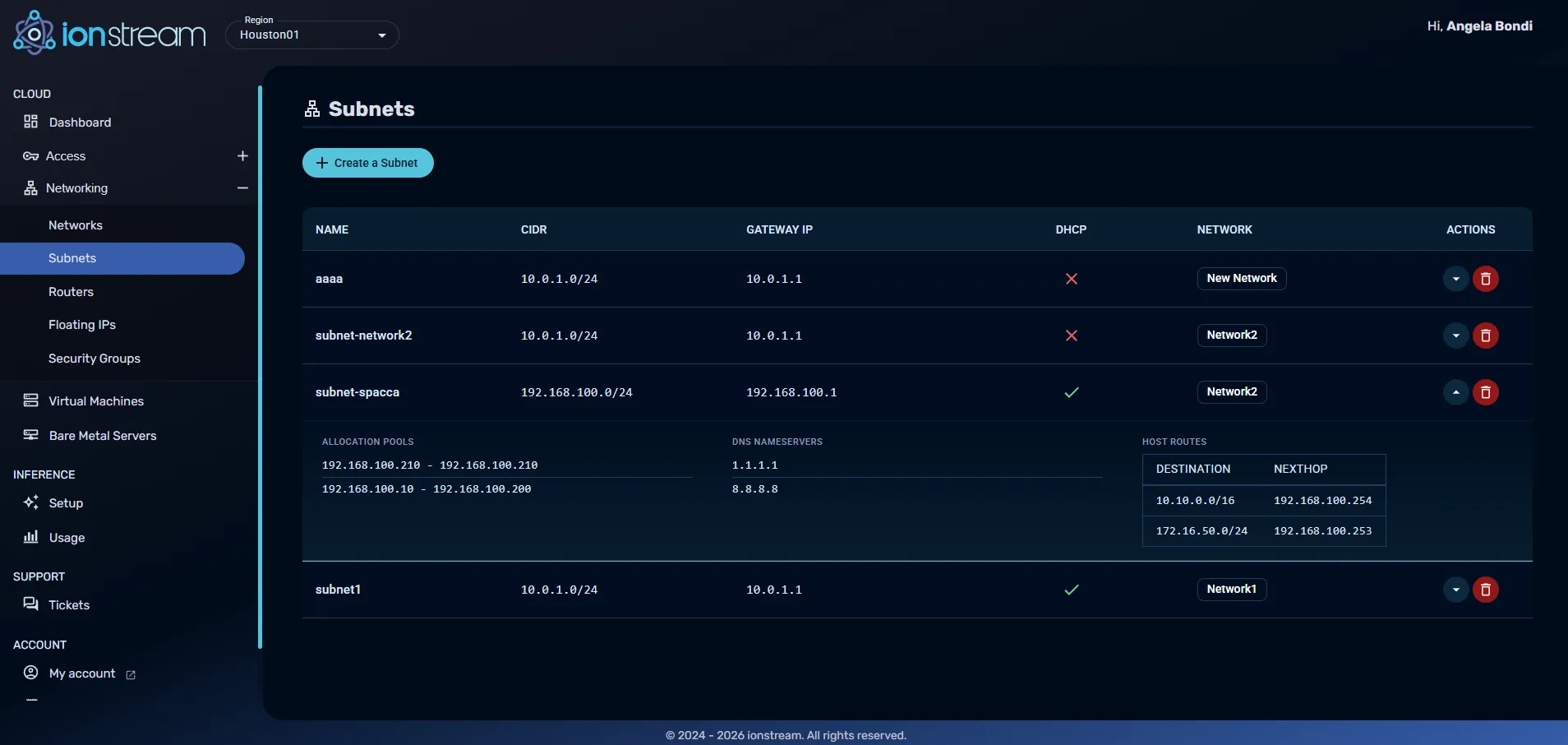The width and height of the screenshot is (1568, 745).
Task: Click the CIDR column header
Action: (x=534, y=229)
